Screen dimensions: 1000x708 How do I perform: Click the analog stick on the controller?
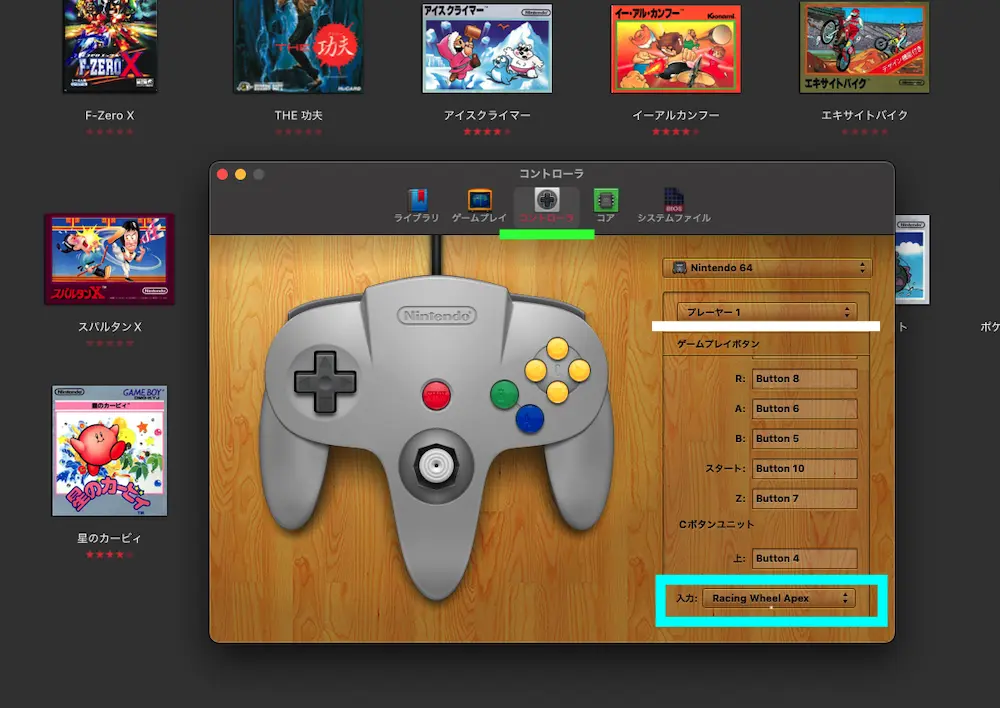pyautogui.click(x=436, y=465)
